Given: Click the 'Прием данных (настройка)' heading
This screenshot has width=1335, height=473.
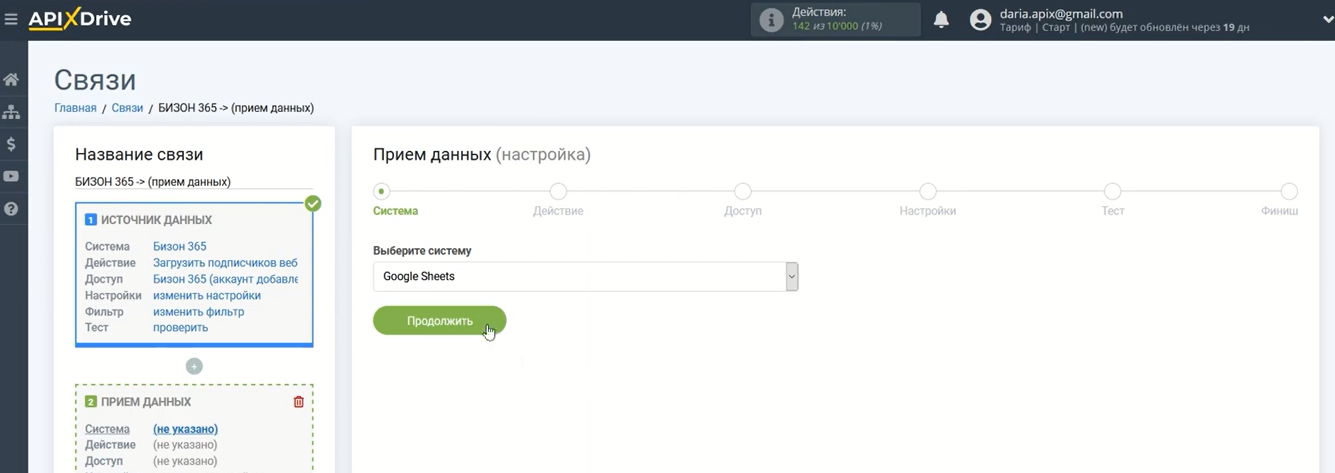Looking at the screenshot, I should click(x=482, y=155).
